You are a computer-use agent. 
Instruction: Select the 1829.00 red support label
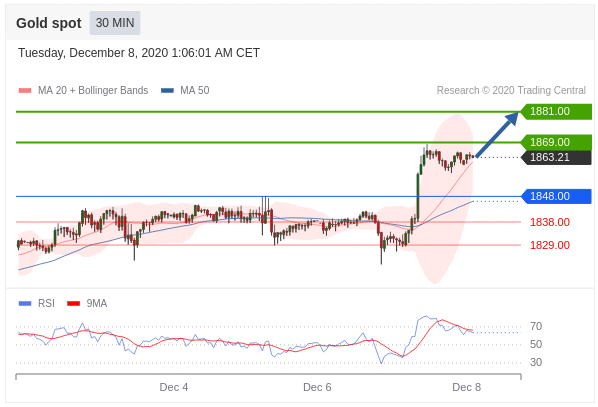click(x=550, y=245)
